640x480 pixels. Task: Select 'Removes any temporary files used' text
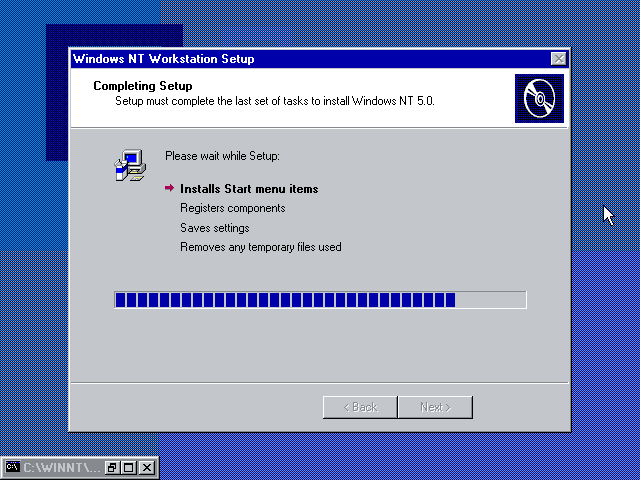(x=261, y=247)
